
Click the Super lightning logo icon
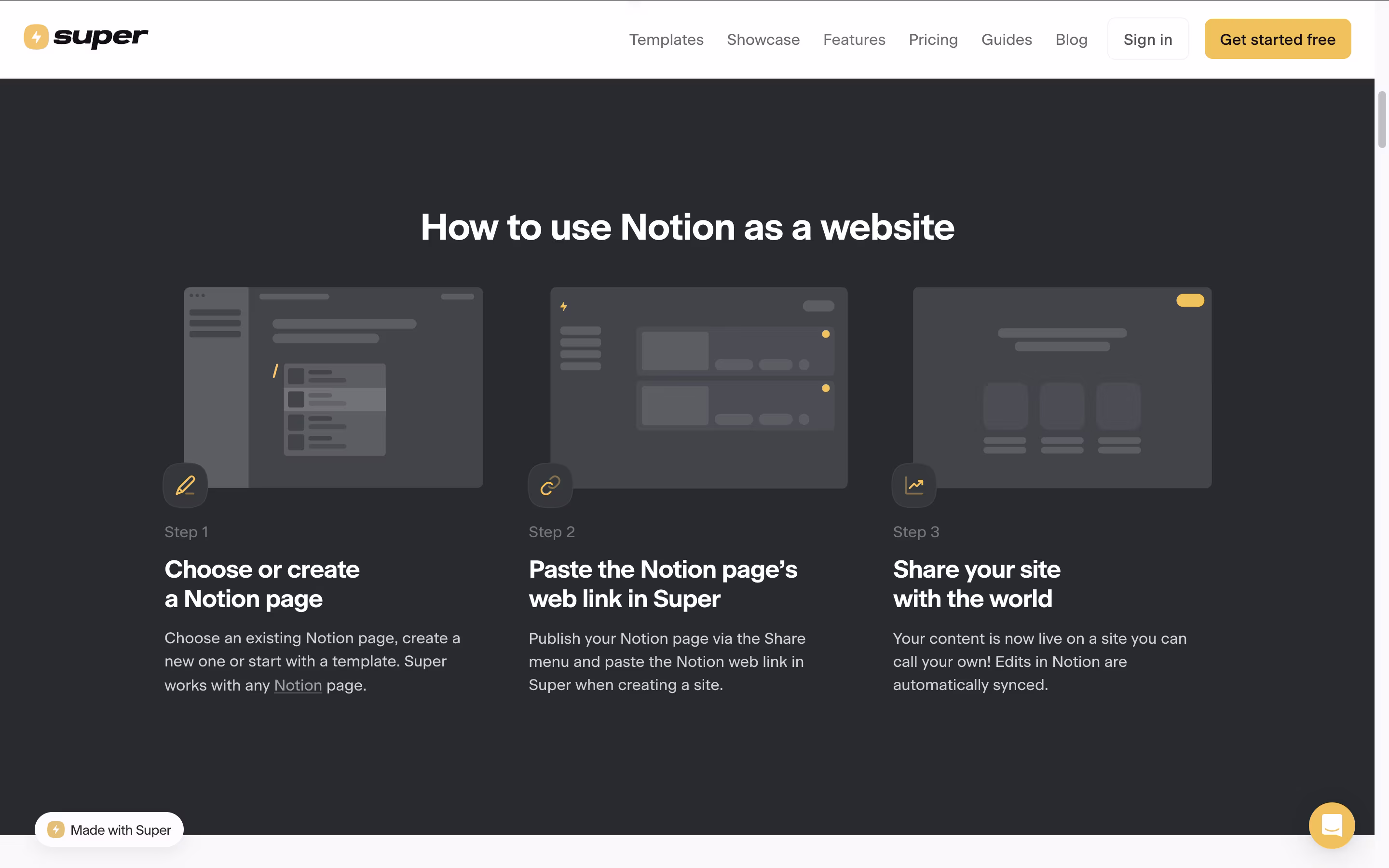coord(36,37)
